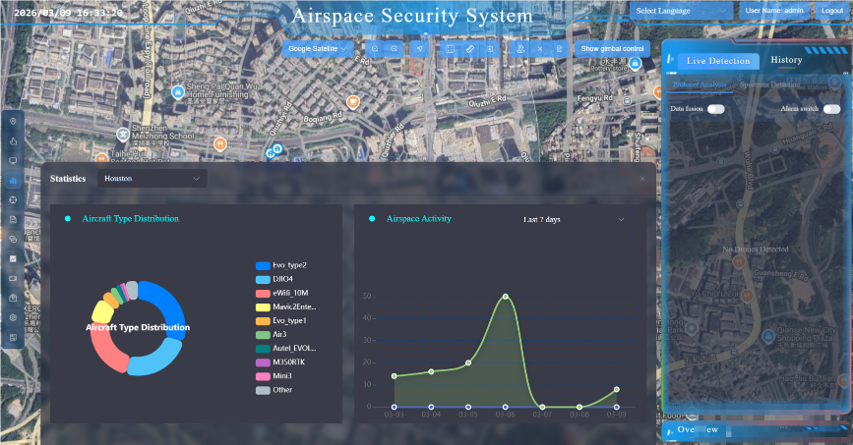Select the Spectrum Detection tab
The image size is (853, 445).
(769, 85)
